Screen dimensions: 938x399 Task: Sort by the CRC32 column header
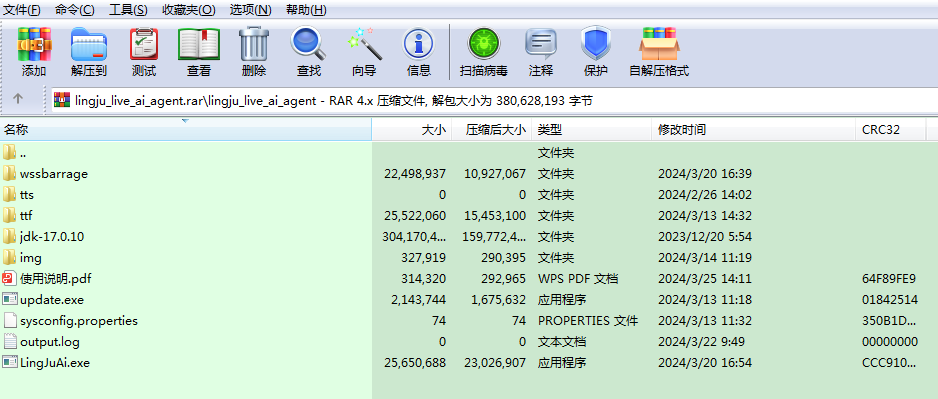[890, 129]
